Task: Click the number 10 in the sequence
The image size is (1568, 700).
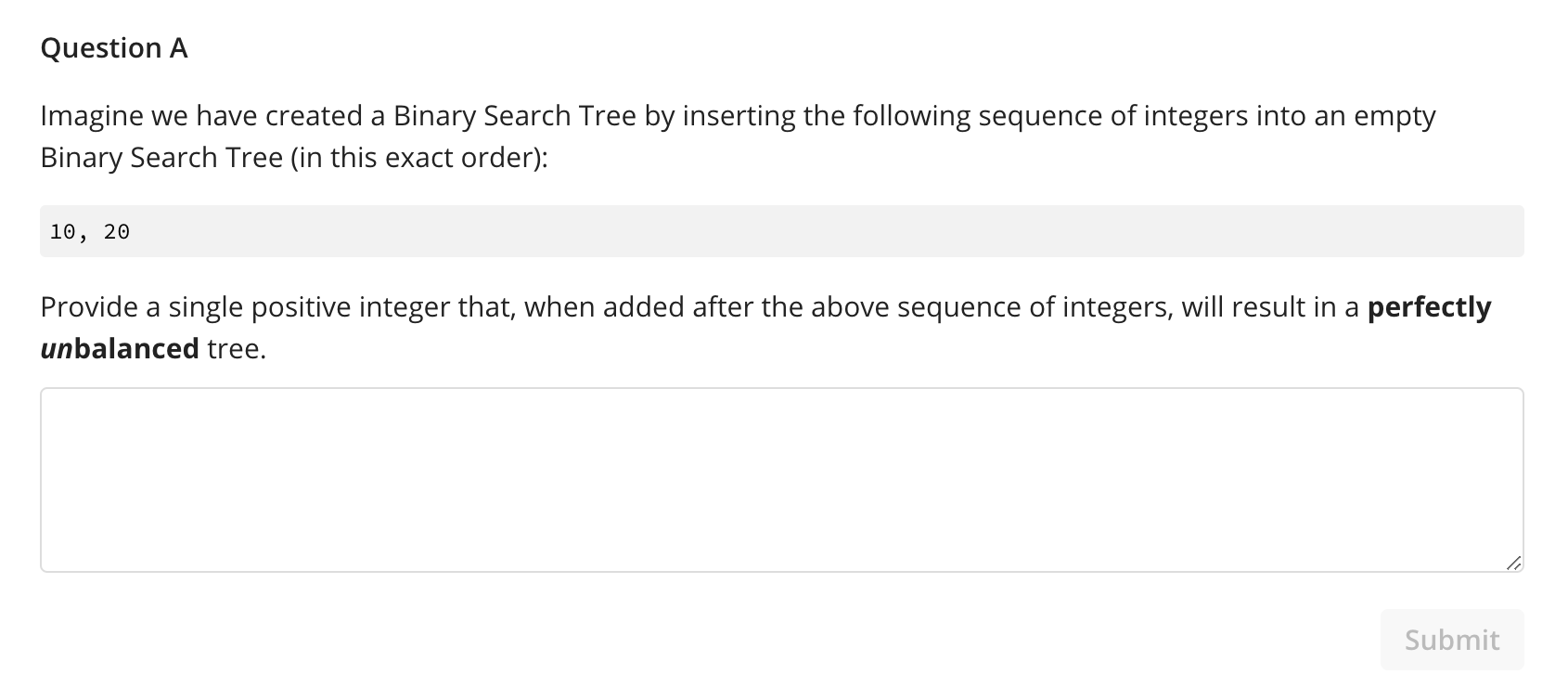Action: pyautogui.click(x=63, y=231)
